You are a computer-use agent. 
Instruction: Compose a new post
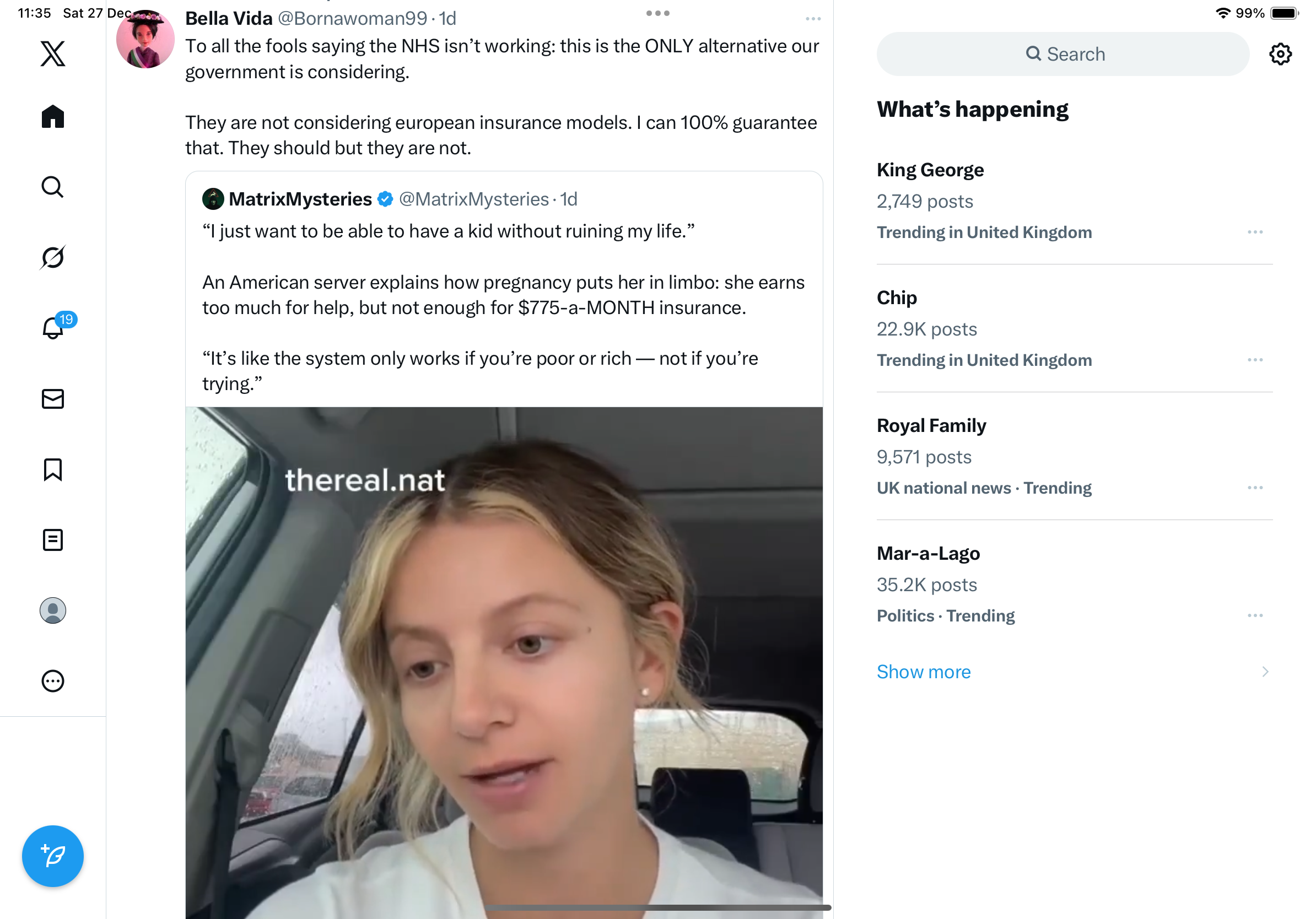click(53, 856)
